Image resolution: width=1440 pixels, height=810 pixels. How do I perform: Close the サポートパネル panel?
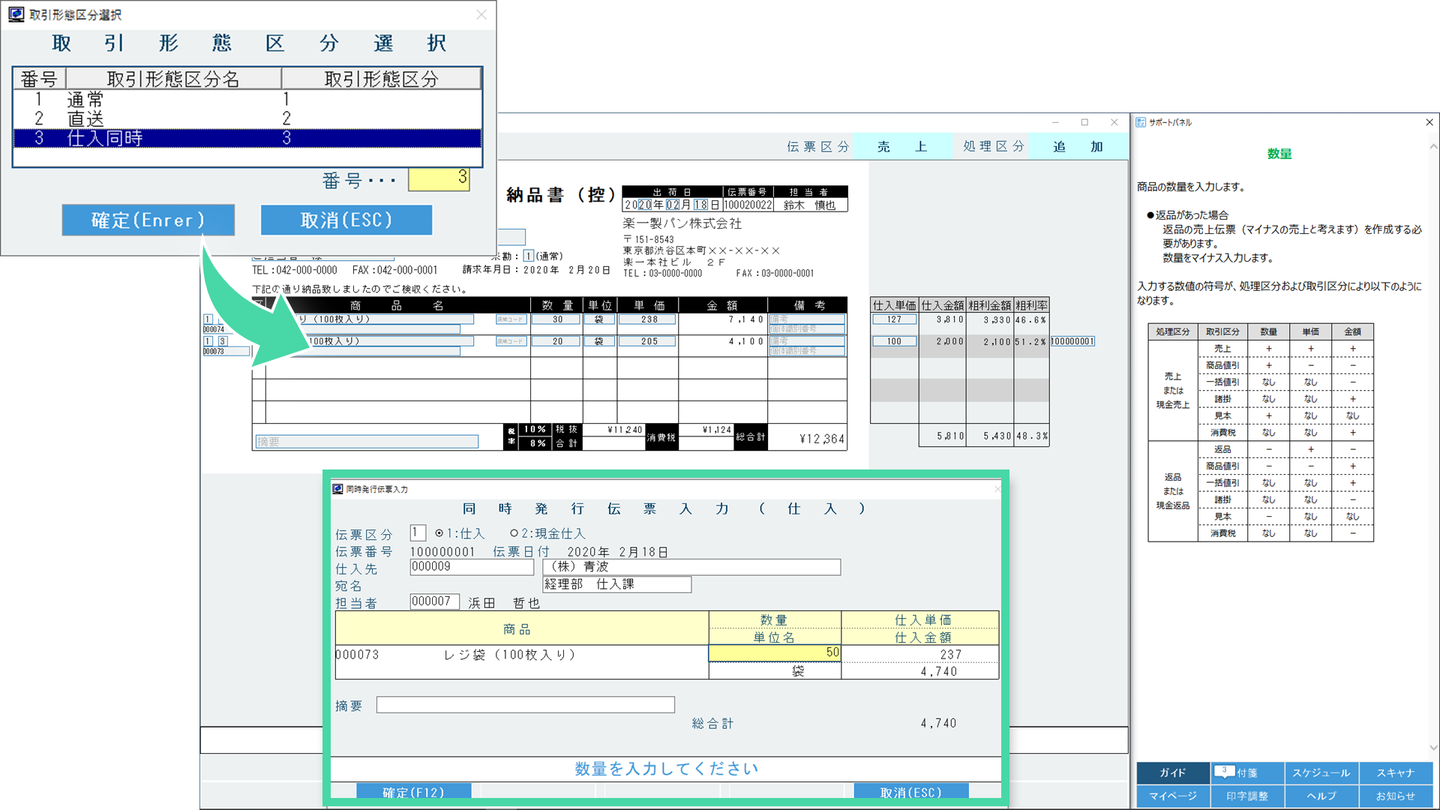(x=1429, y=122)
